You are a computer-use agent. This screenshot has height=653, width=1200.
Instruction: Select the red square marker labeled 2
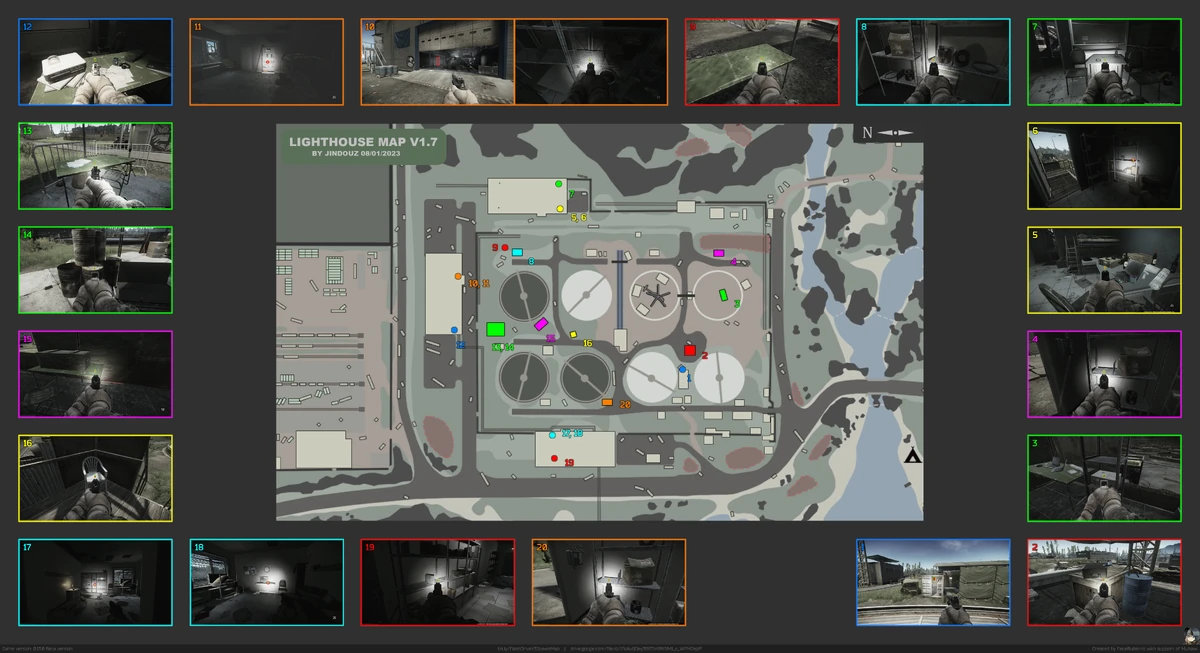click(689, 351)
